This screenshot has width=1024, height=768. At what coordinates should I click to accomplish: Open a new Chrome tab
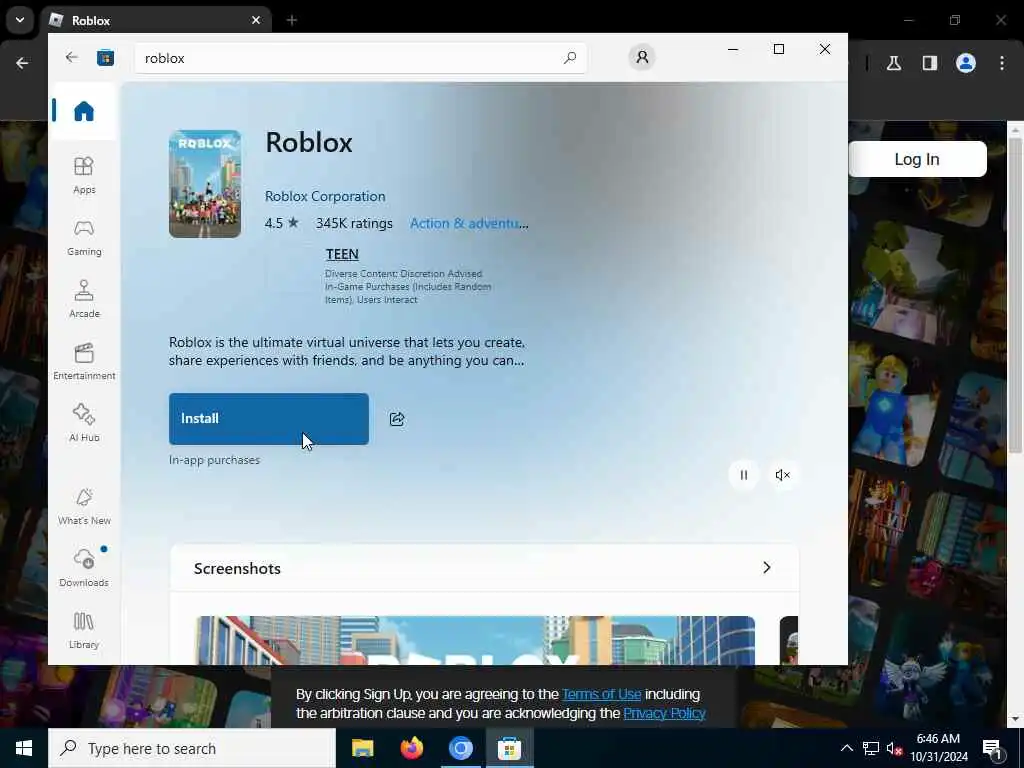292,20
